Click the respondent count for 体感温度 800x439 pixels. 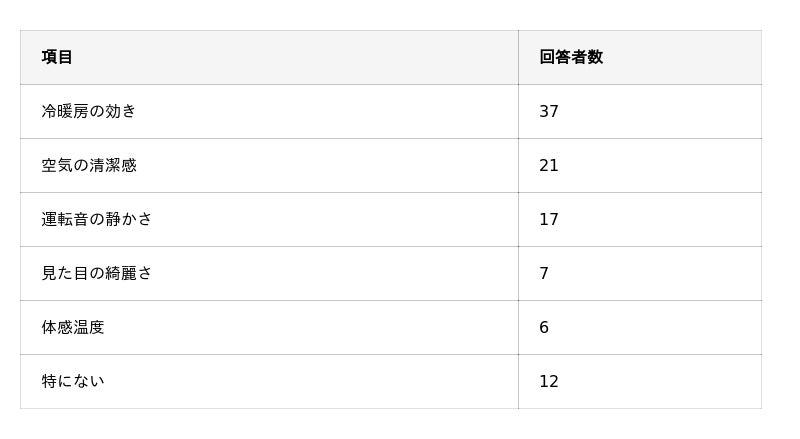(544, 327)
